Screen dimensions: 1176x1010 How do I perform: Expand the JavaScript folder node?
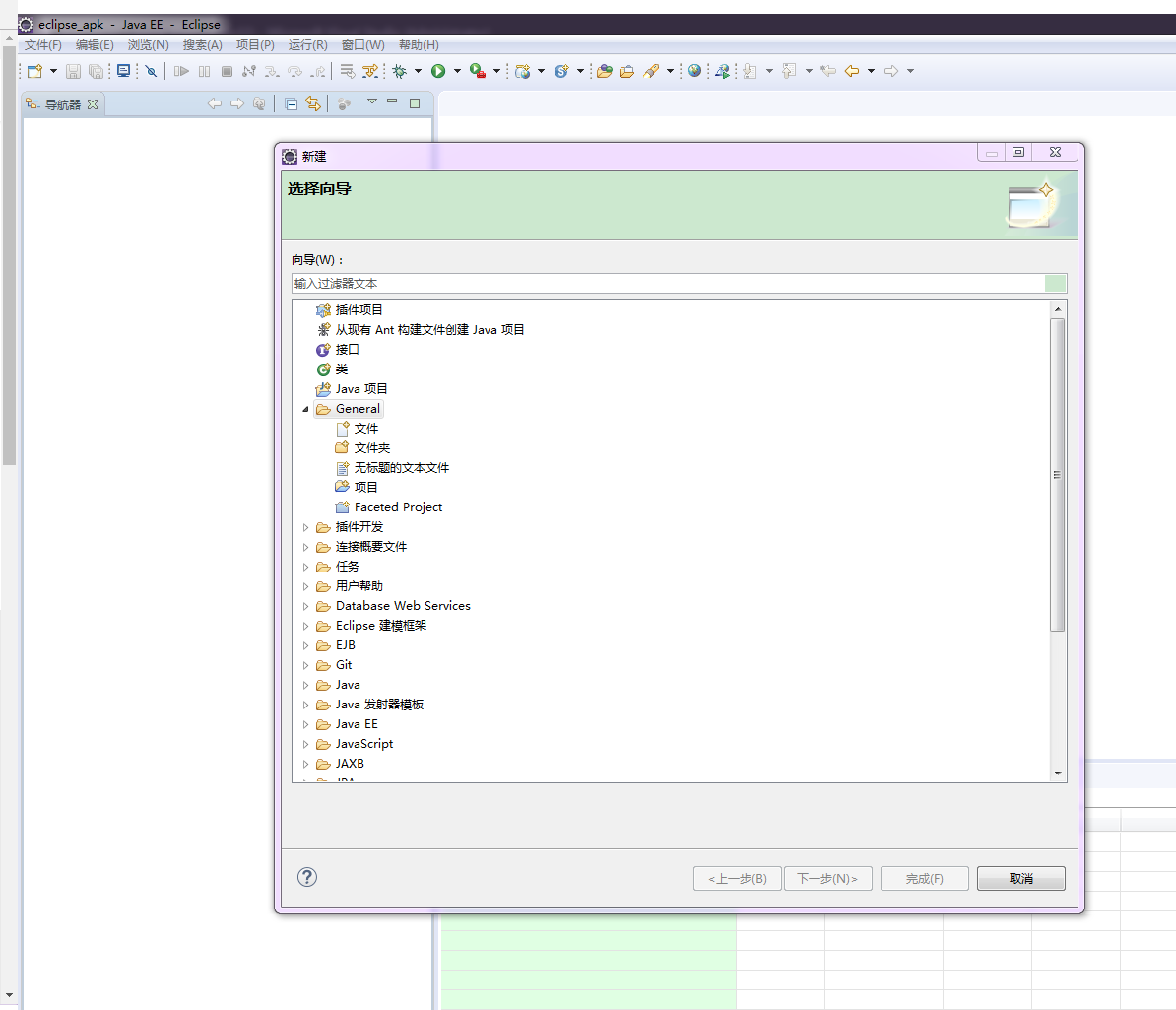(x=305, y=744)
